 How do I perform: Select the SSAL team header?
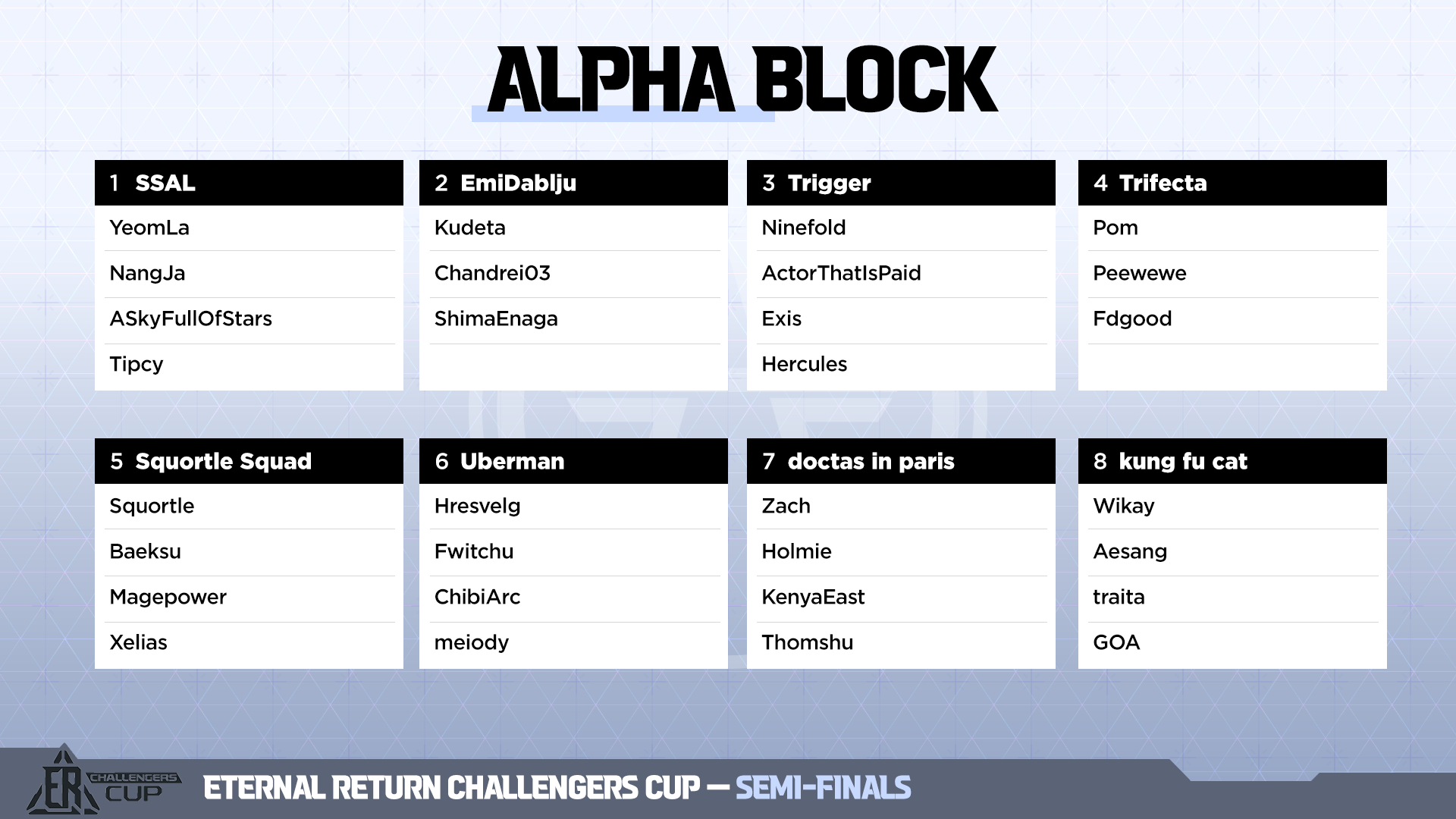249,183
